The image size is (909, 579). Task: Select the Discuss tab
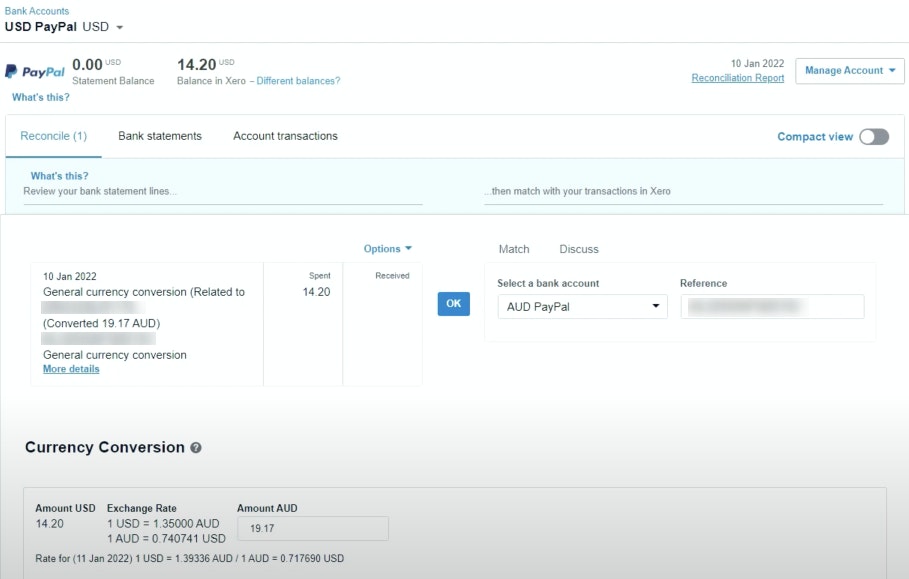[x=579, y=249]
